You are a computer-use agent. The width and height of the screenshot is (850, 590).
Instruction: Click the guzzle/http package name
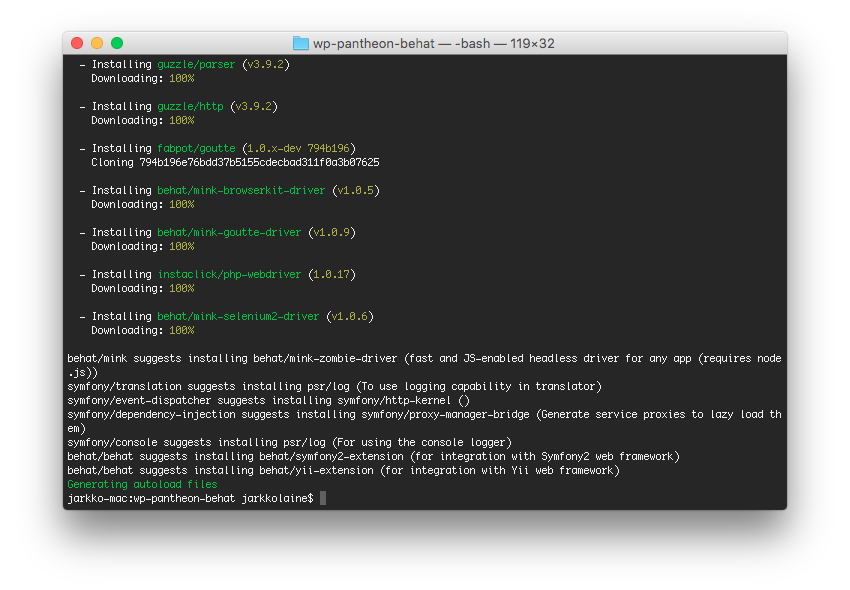[x=190, y=106]
